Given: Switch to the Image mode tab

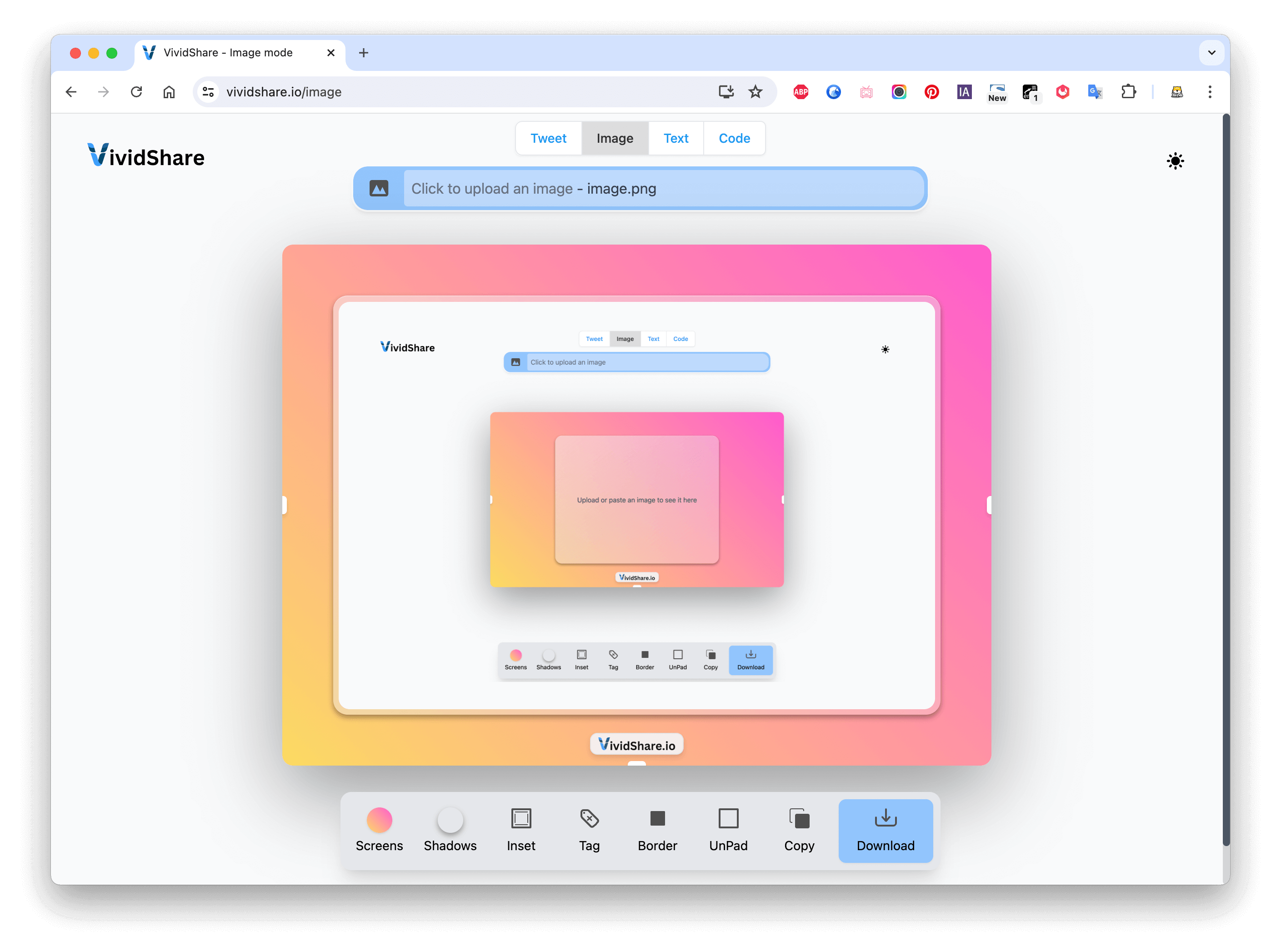Looking at the screenshot, I should [x=615, y=138].
